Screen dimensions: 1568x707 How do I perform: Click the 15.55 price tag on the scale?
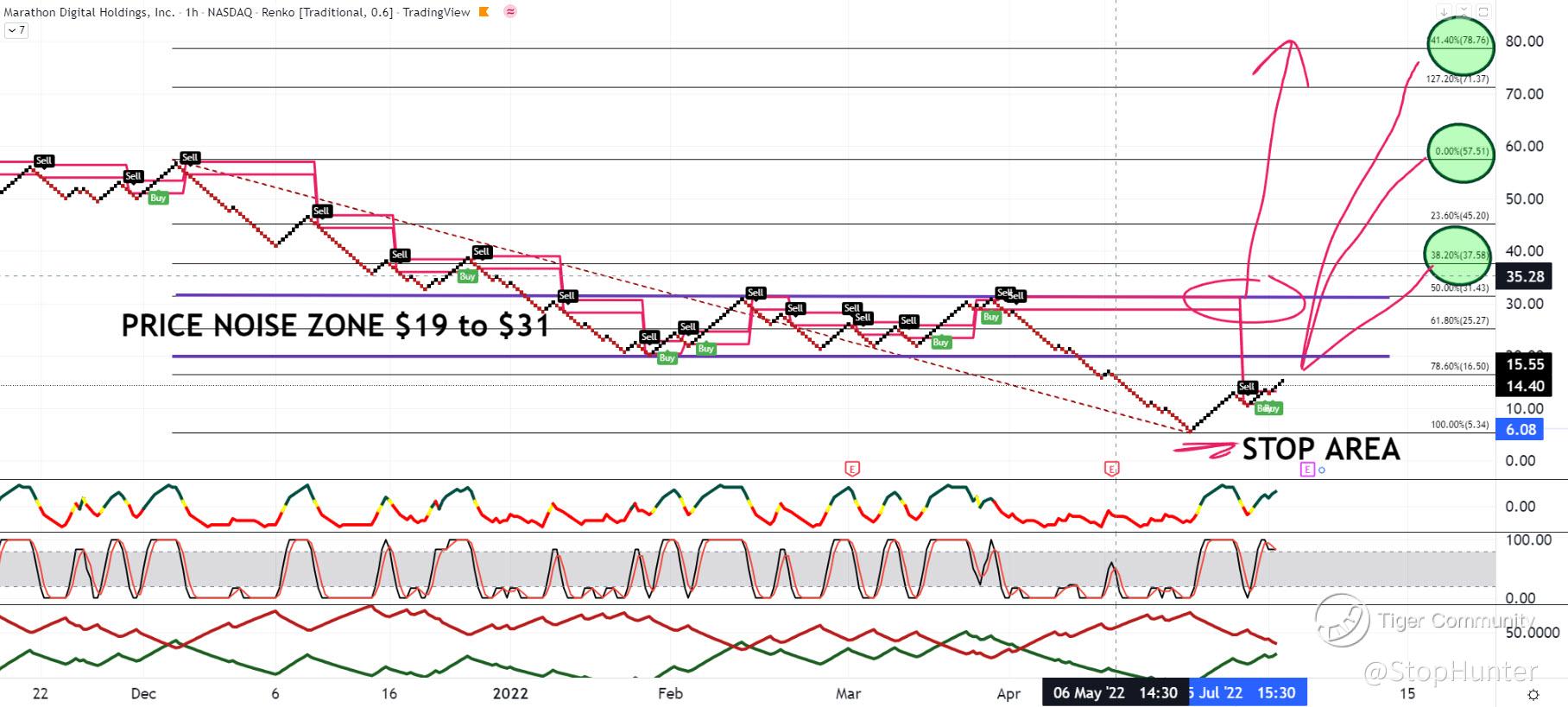1526,364
